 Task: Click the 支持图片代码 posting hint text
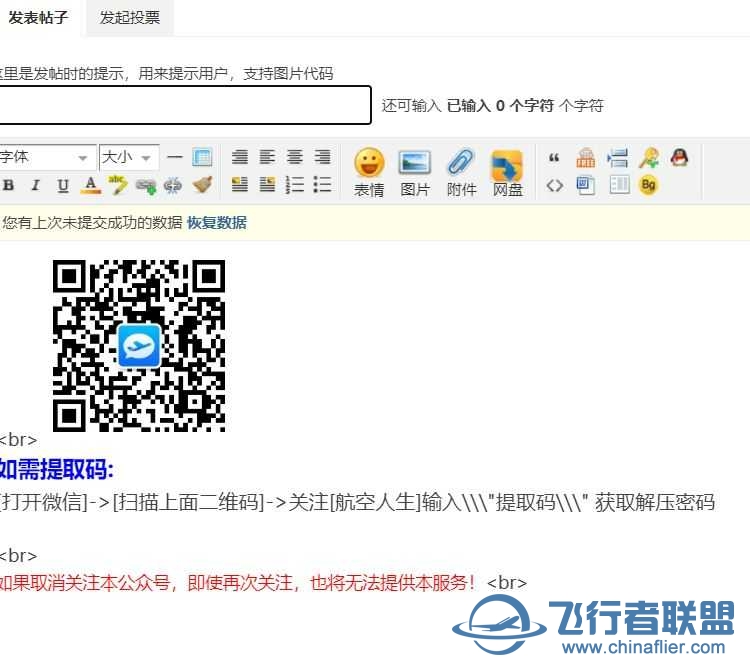tap(288, 74)
